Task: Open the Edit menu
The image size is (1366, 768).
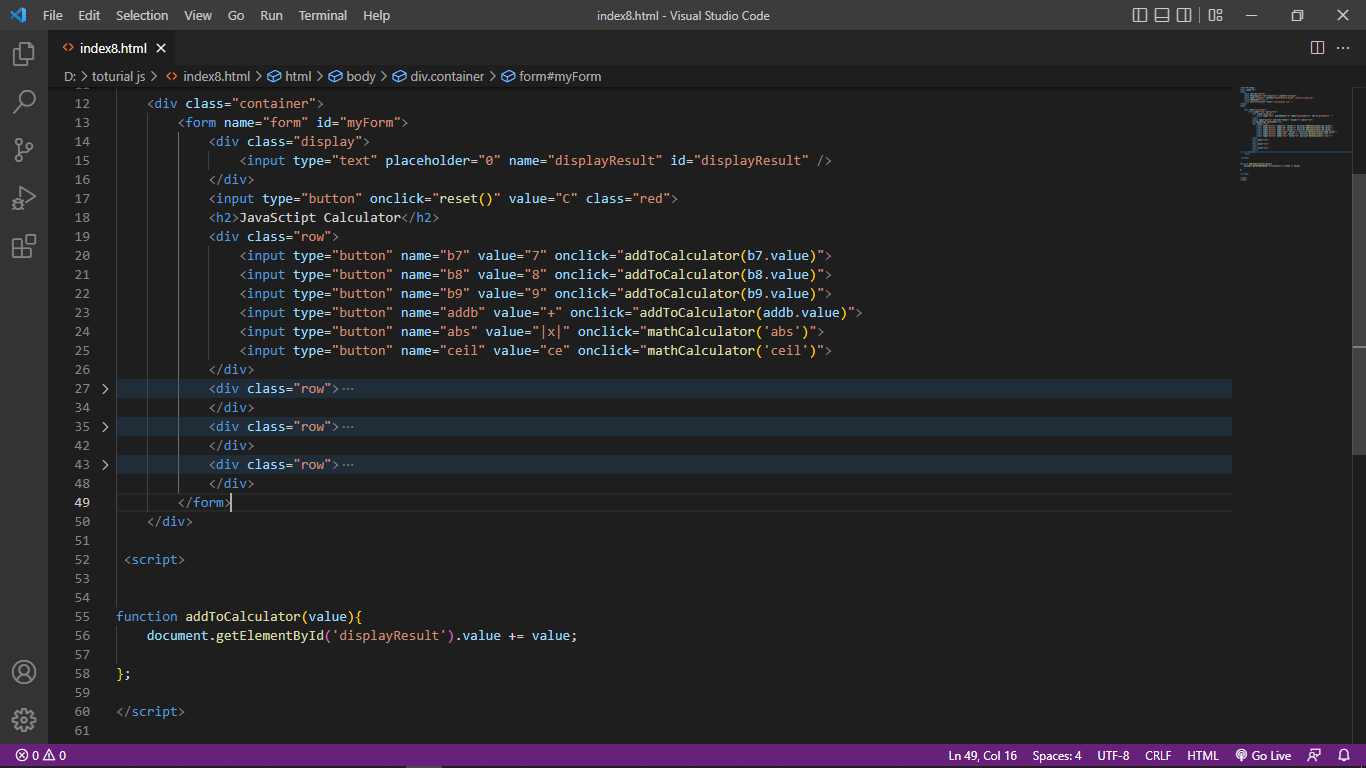Action: [x=89, y=15]
